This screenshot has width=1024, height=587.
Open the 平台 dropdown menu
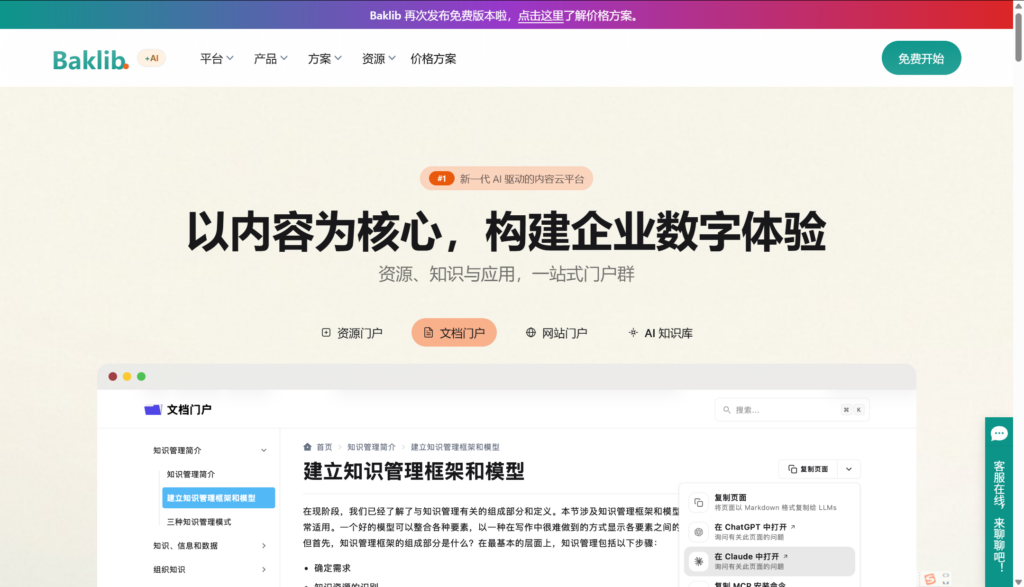tap(216, 59)
